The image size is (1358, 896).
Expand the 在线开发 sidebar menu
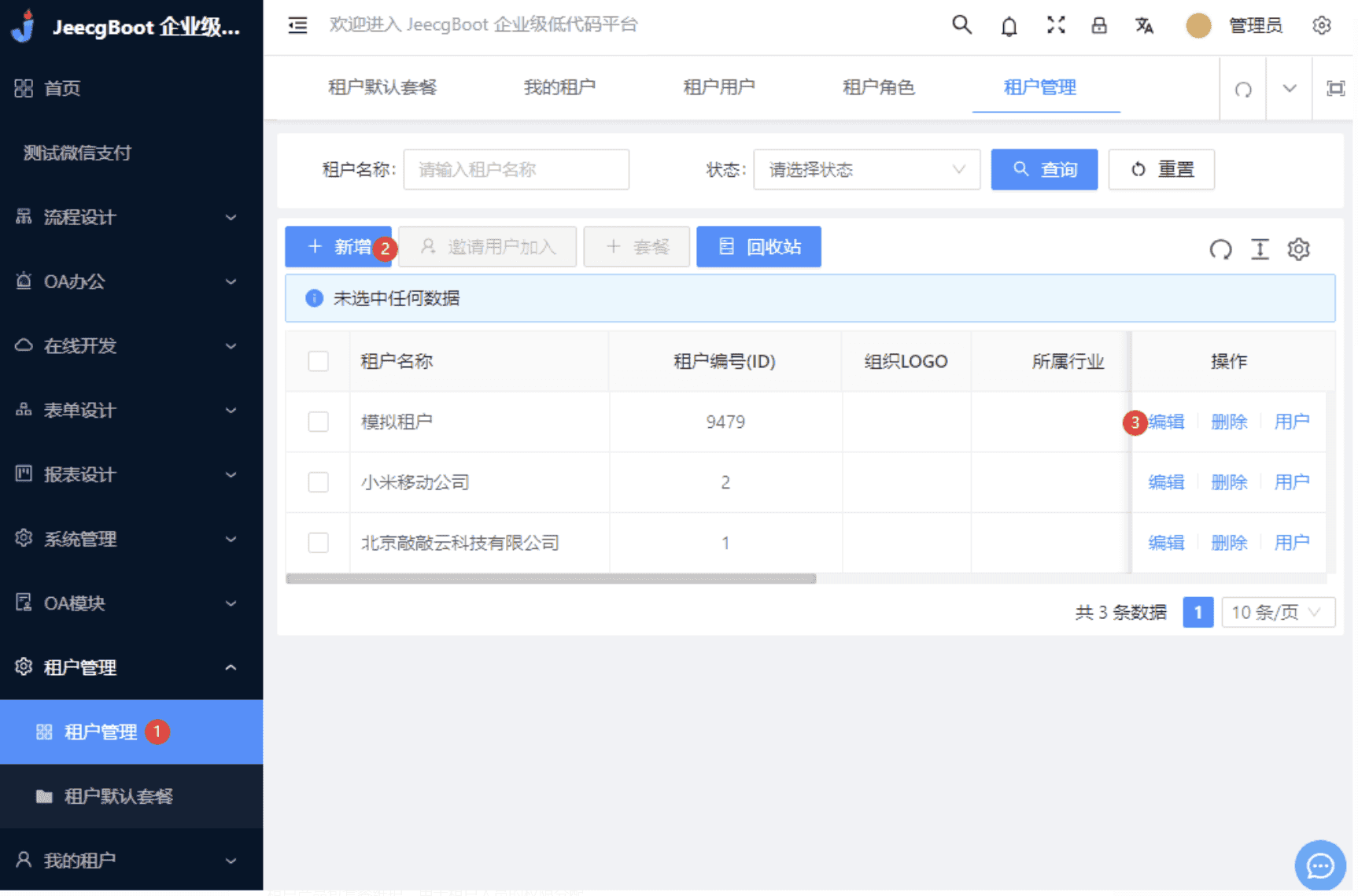tap(131, 346)
